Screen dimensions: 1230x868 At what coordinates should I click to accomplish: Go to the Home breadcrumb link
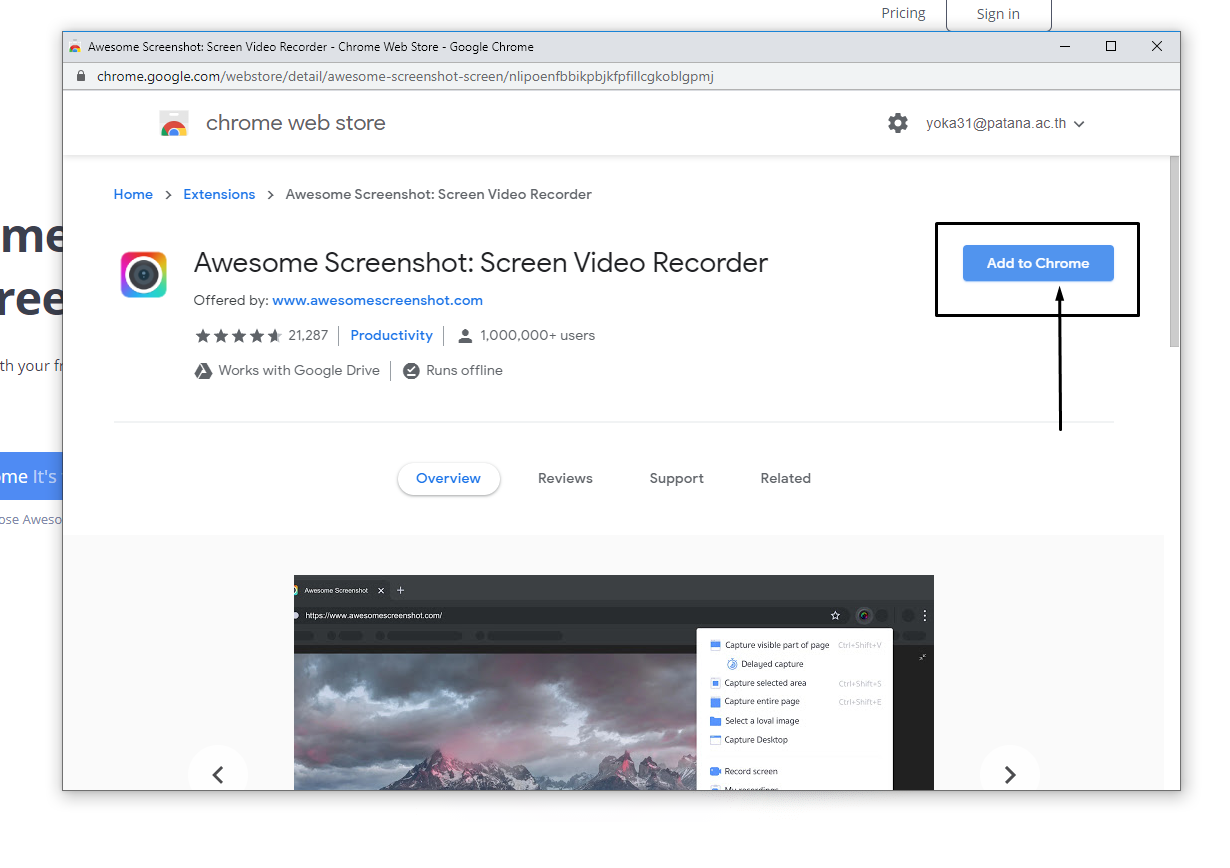(133, 194)
